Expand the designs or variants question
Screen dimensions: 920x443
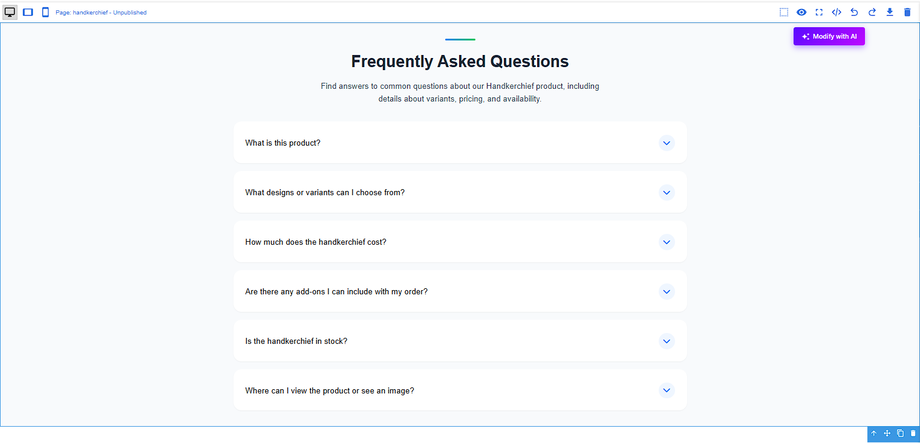point(667,192)
